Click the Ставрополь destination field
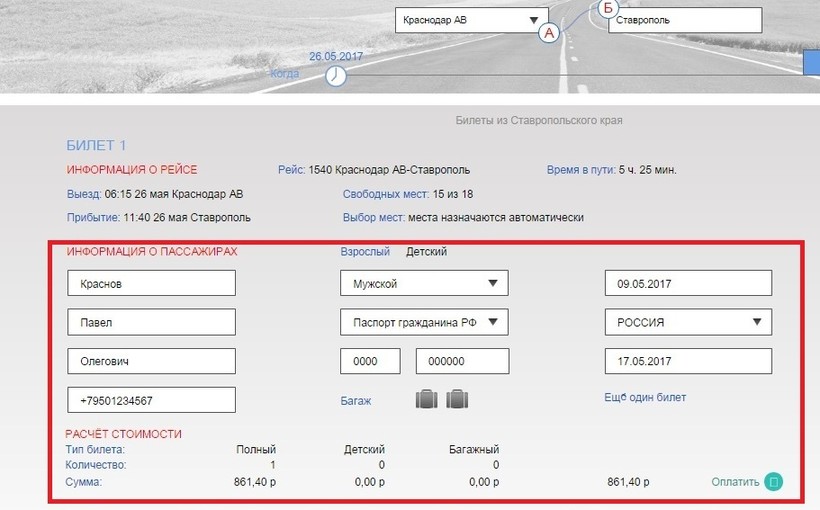Viewport: 820px width, 510px height. pyautogui.click(x=685, y=20)
